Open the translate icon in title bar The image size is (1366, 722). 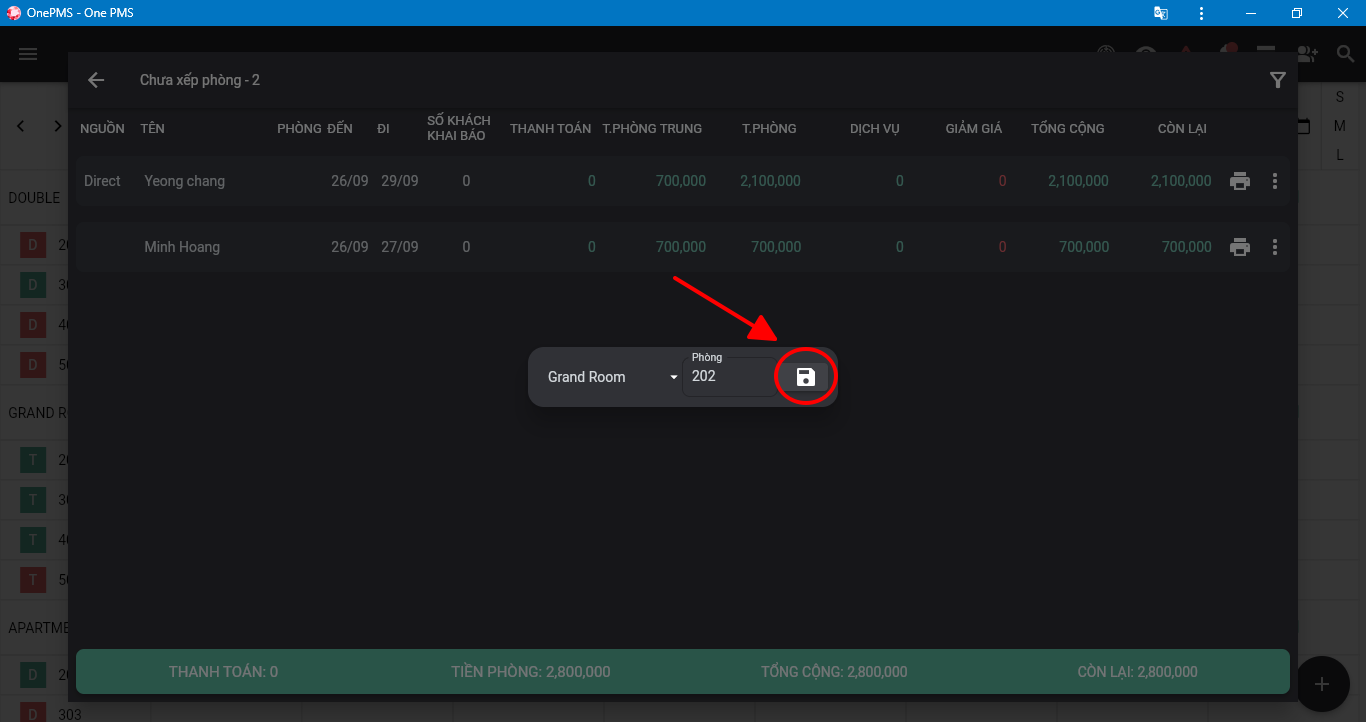tap(1160, 13)
